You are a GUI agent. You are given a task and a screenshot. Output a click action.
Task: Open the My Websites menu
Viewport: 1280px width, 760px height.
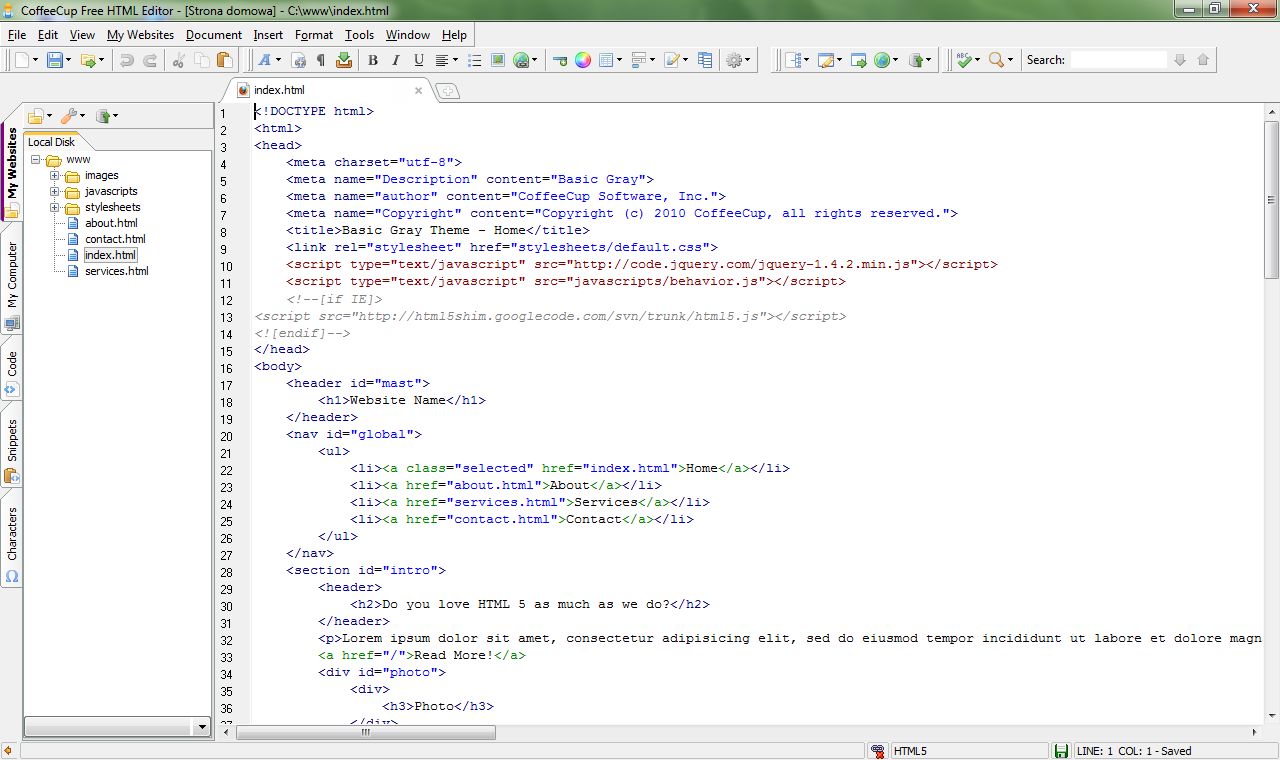[140, 34]
